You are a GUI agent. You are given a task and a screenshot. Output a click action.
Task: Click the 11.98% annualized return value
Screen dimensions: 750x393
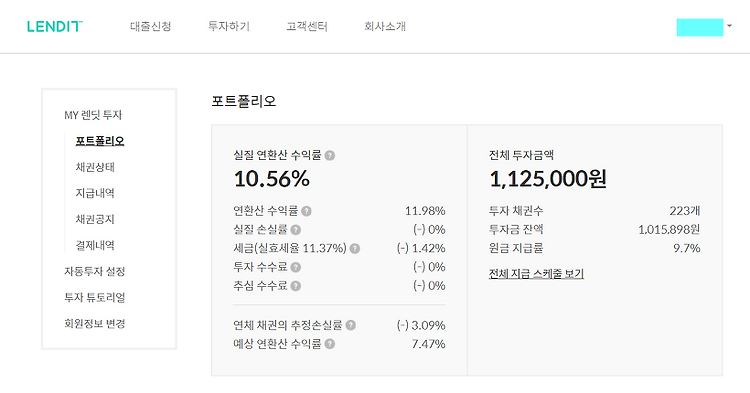[425, 211]
